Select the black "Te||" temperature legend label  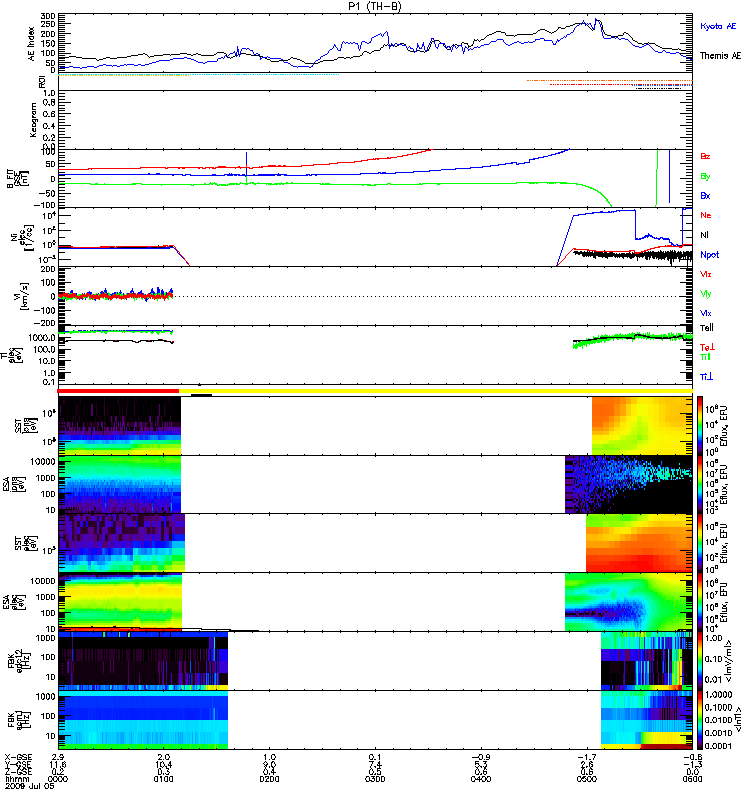pos(707,328)
